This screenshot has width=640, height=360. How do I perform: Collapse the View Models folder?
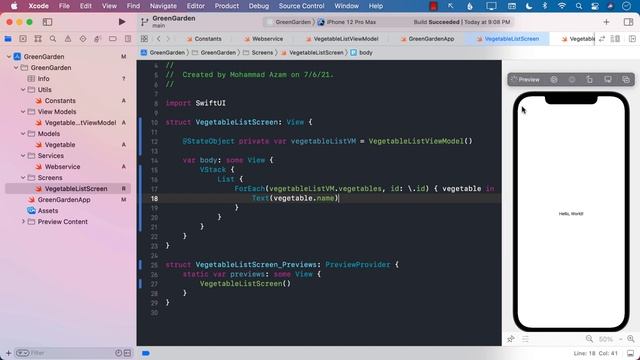(x=23, y=111)
